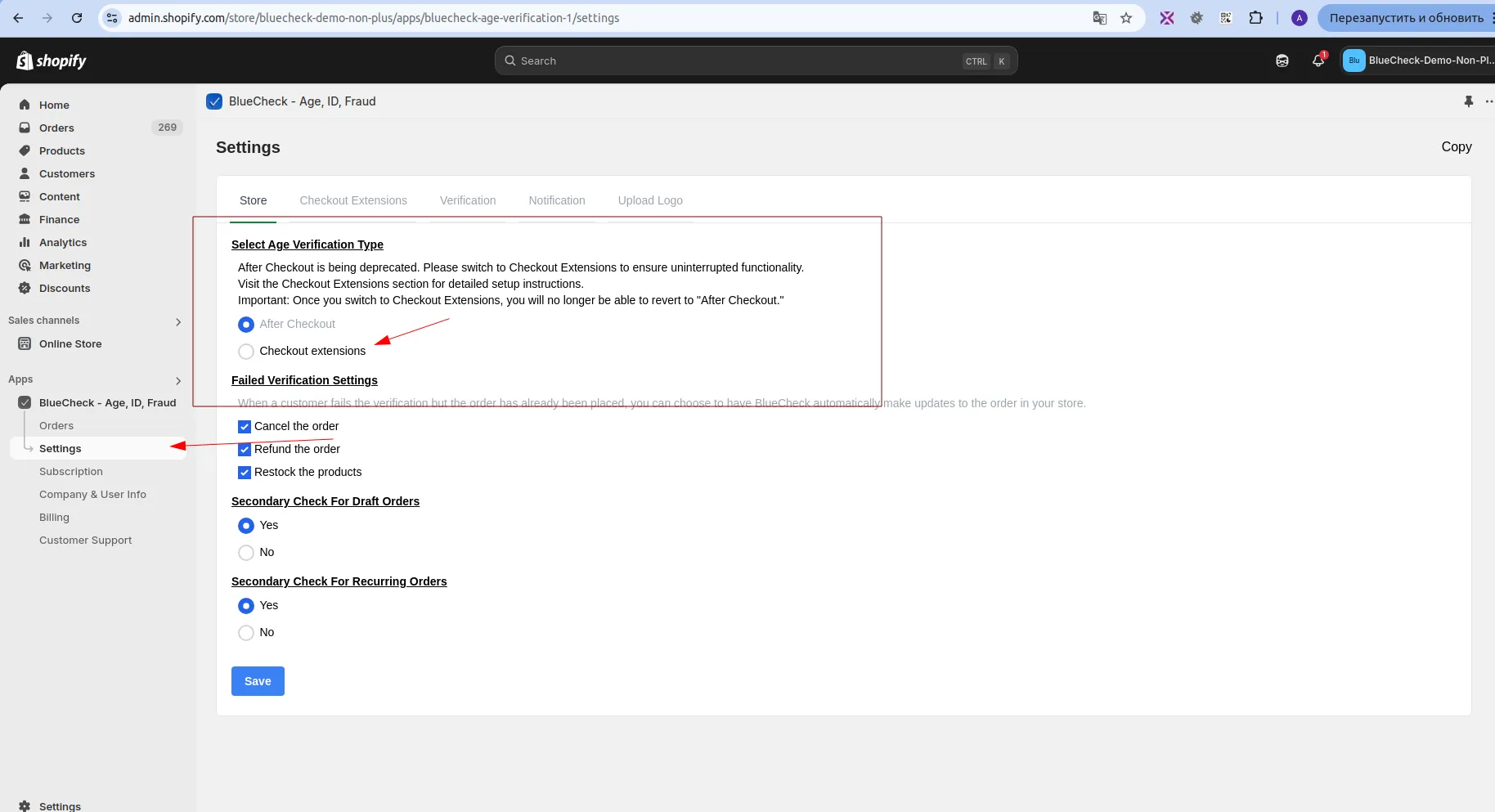Screen dimensions: 1495x812
Task: Open Discounts page
Action: point(65,288)
